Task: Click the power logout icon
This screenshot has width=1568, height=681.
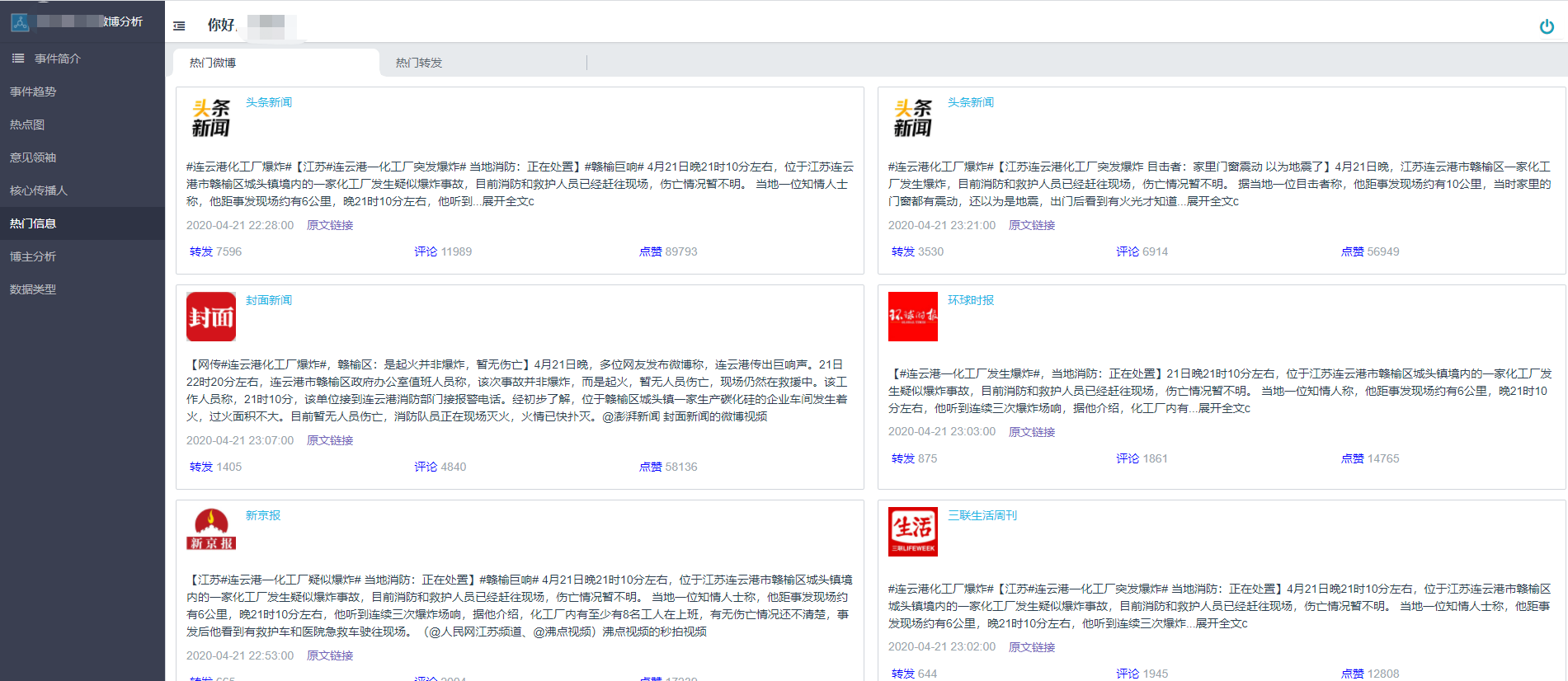Action: [1547, 26]
